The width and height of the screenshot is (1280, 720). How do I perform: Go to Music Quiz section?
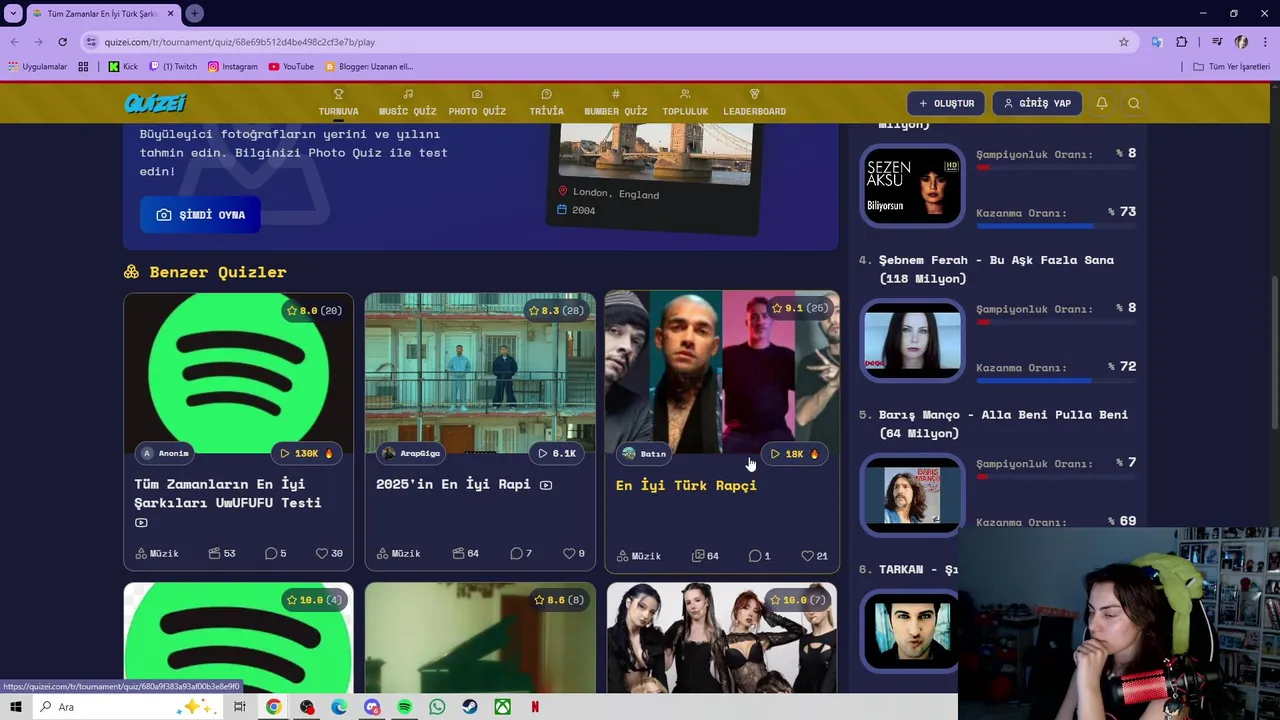(407, 103)
